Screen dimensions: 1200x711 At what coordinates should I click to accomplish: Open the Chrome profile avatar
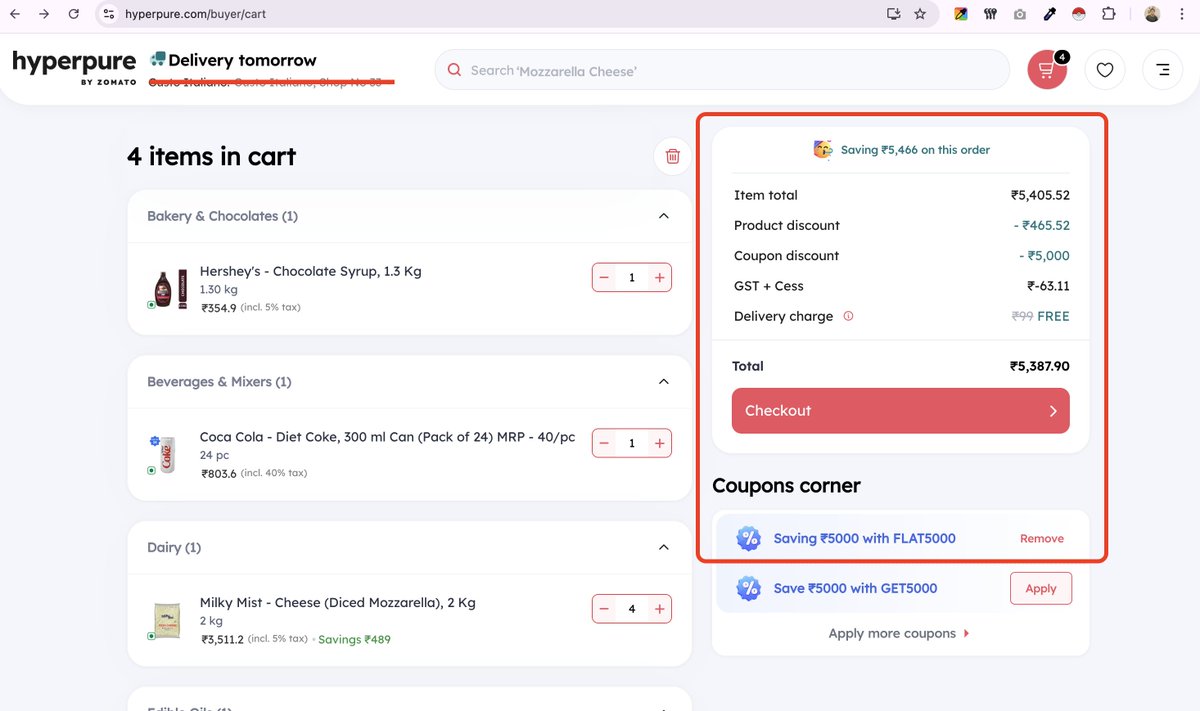1152,14
